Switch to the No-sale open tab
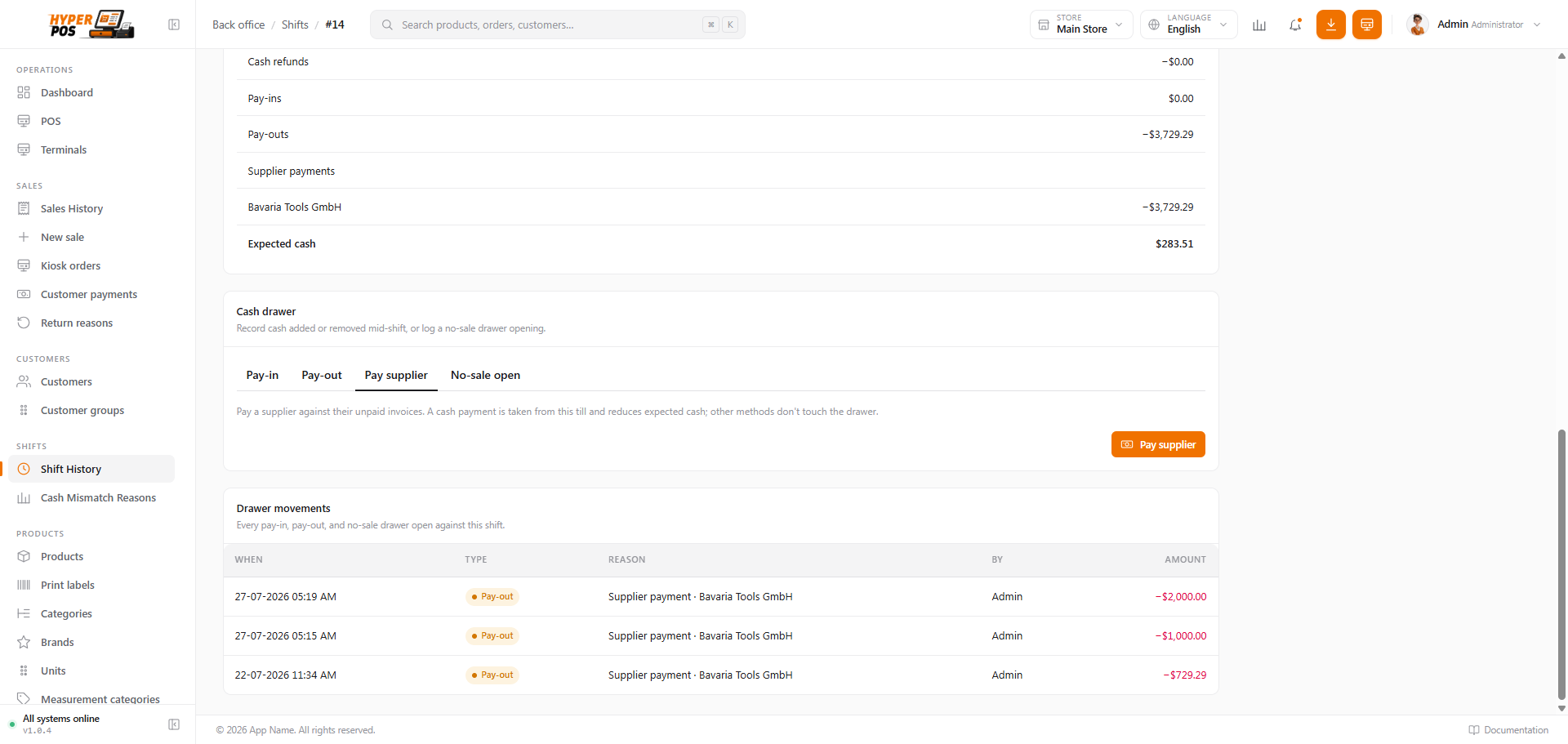The height and width of the screenshot is (744, 1568). point(485,375)
